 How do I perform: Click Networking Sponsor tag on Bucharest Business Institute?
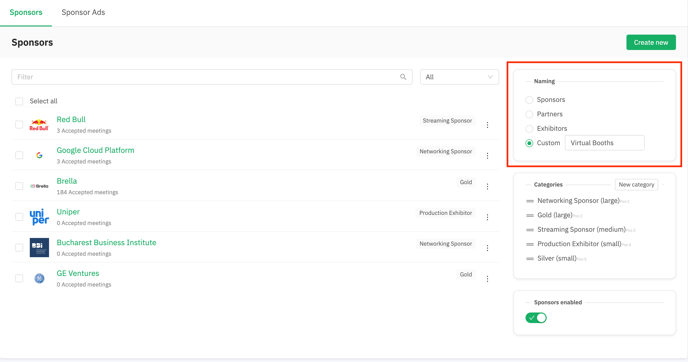(445, 244)
